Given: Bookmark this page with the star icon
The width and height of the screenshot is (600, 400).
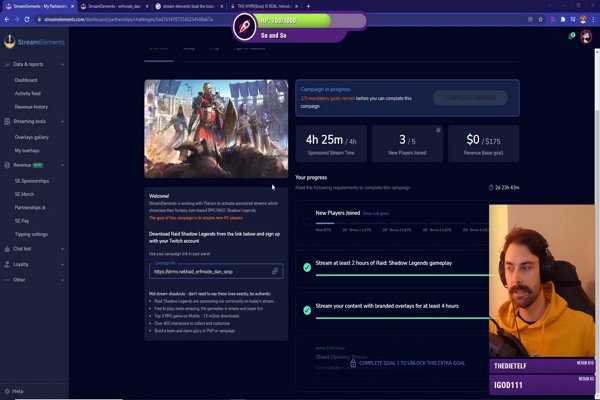Looking at the screenshot, I should coord(540,19).
